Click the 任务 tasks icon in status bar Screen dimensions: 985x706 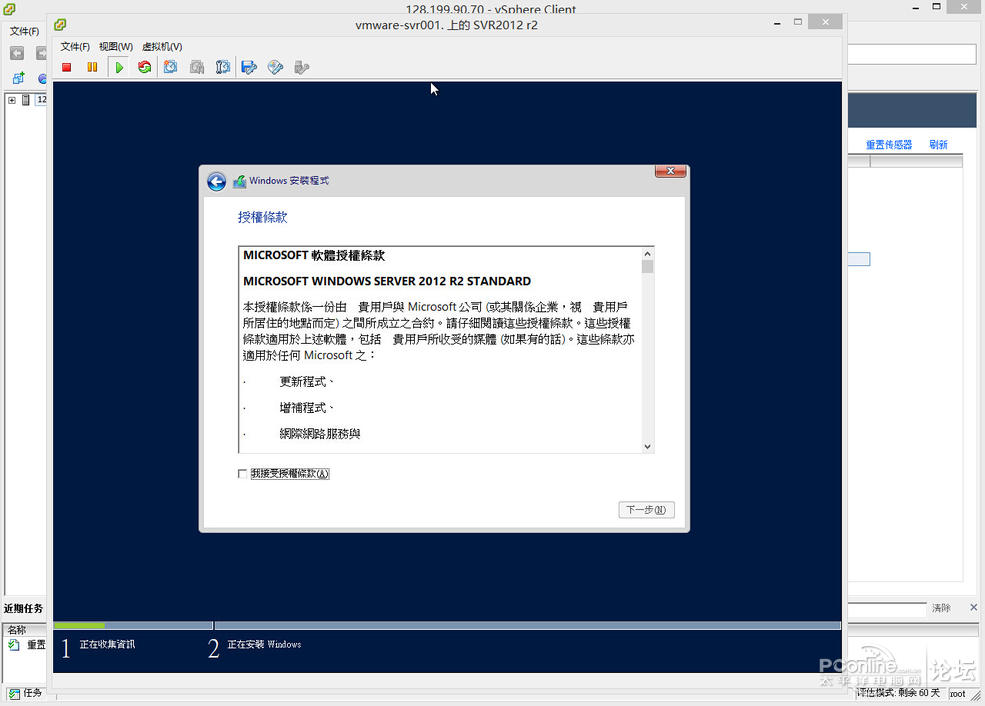click(x=14, y=694)
